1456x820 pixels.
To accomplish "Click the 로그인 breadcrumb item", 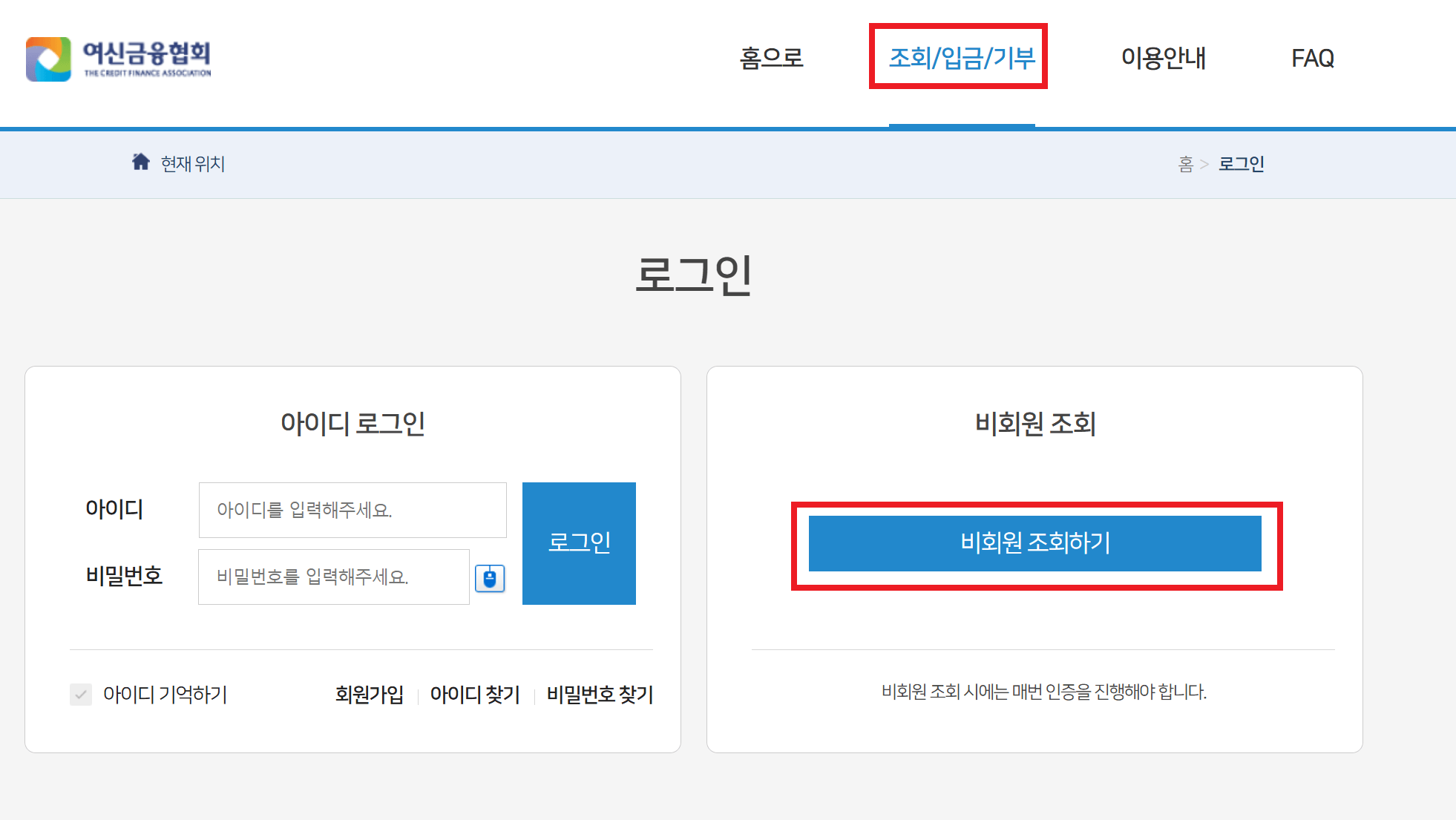I will coord(1241,164).
